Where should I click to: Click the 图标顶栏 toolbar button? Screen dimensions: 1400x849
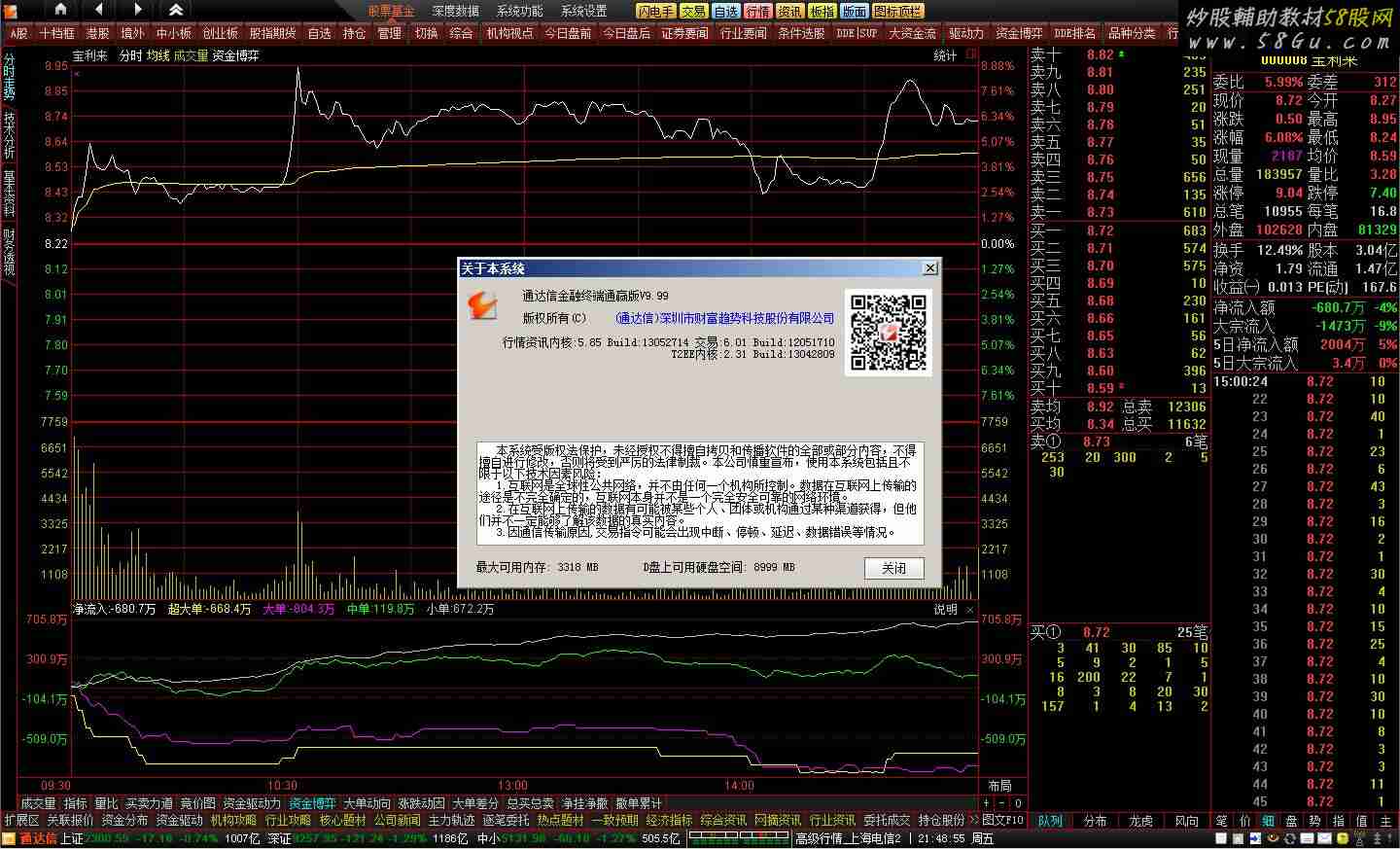(x=897, y=11)
